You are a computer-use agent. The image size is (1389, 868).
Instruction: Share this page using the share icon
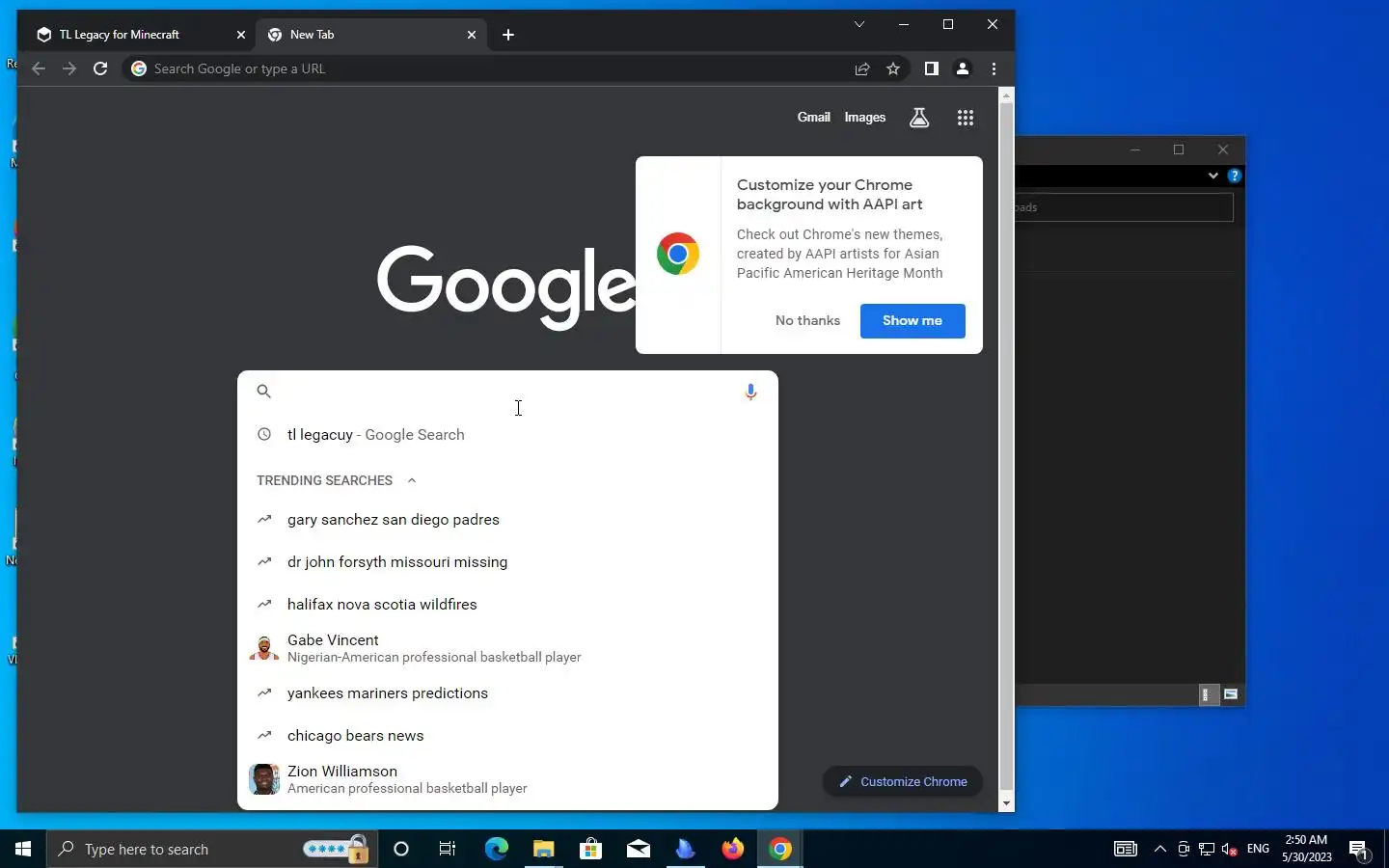pyautogui.click(x=862, y=68)
